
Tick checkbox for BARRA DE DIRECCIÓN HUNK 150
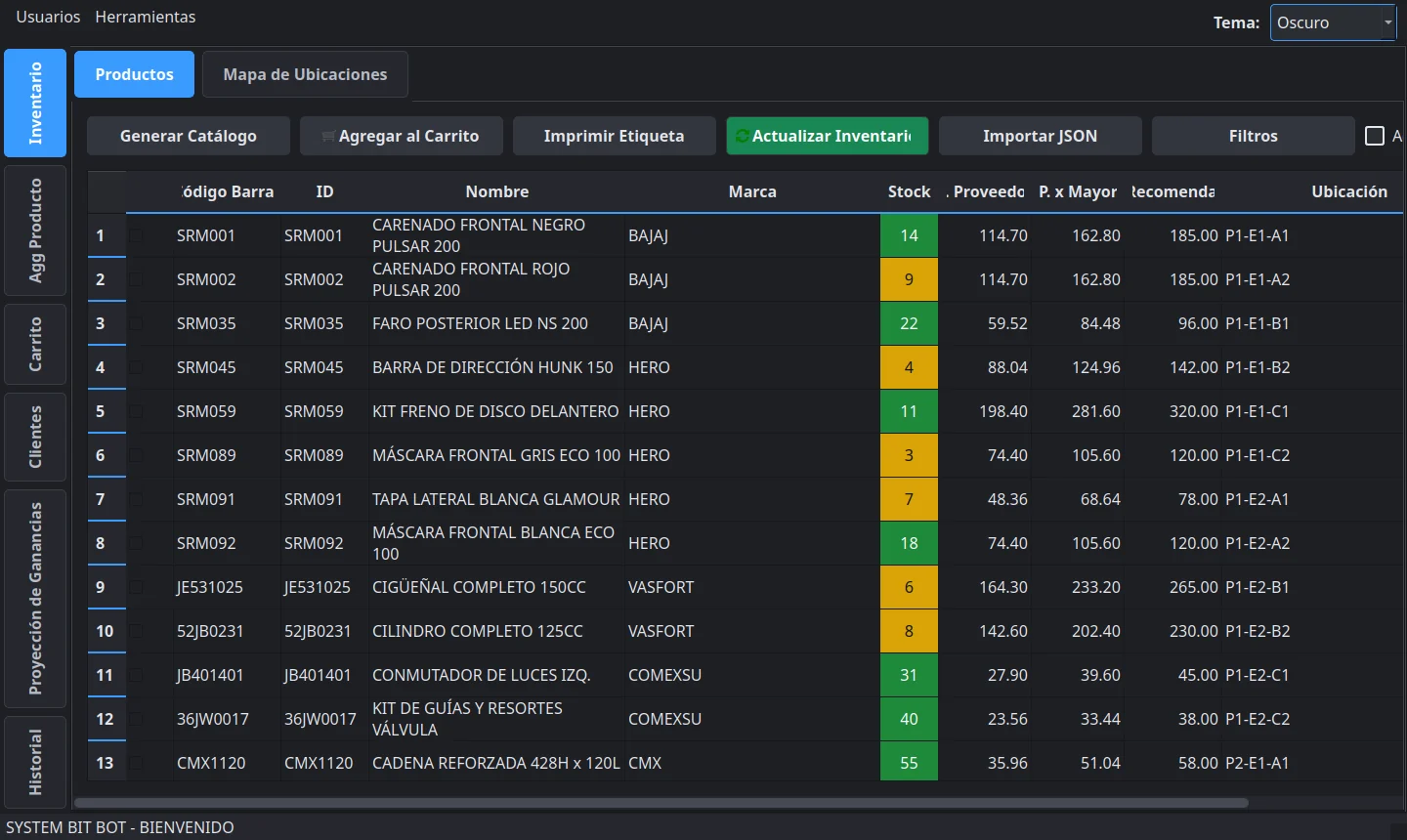pos(136,367)
